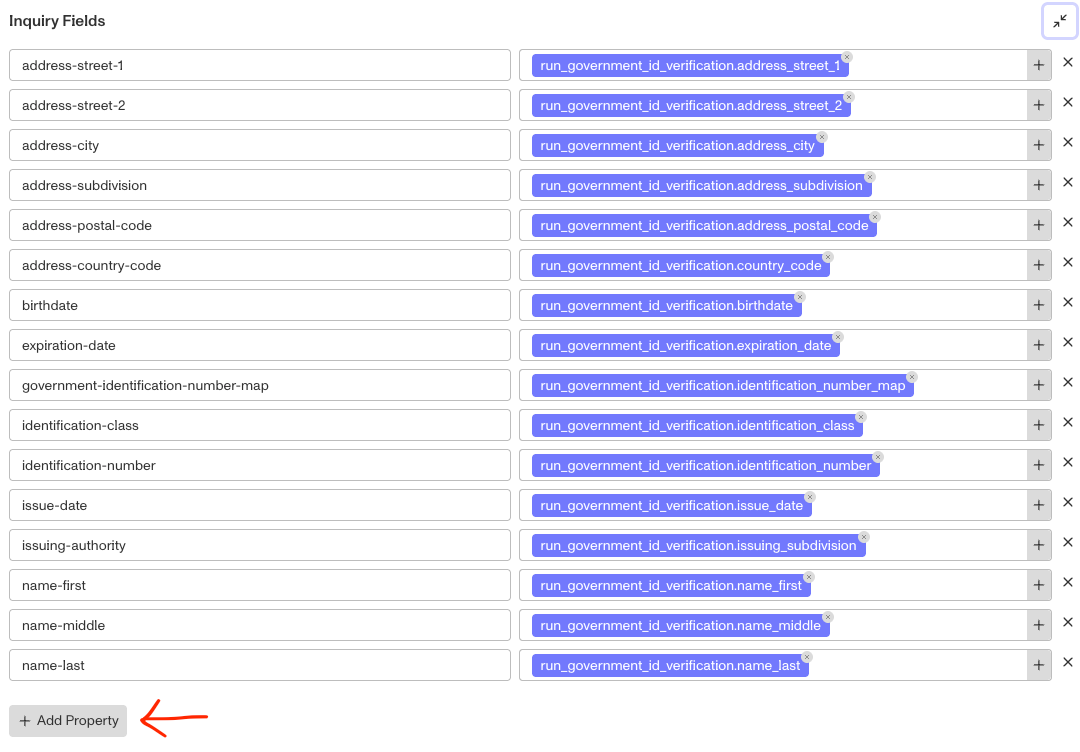Delete the issuing-authority property row

[1068, 542]
